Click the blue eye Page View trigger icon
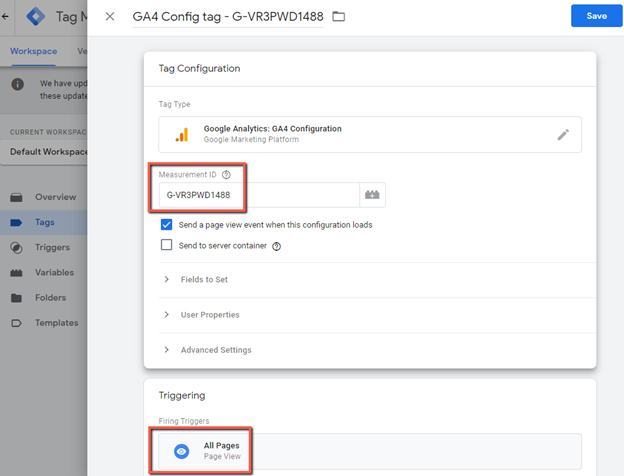 tap(181, 451)
